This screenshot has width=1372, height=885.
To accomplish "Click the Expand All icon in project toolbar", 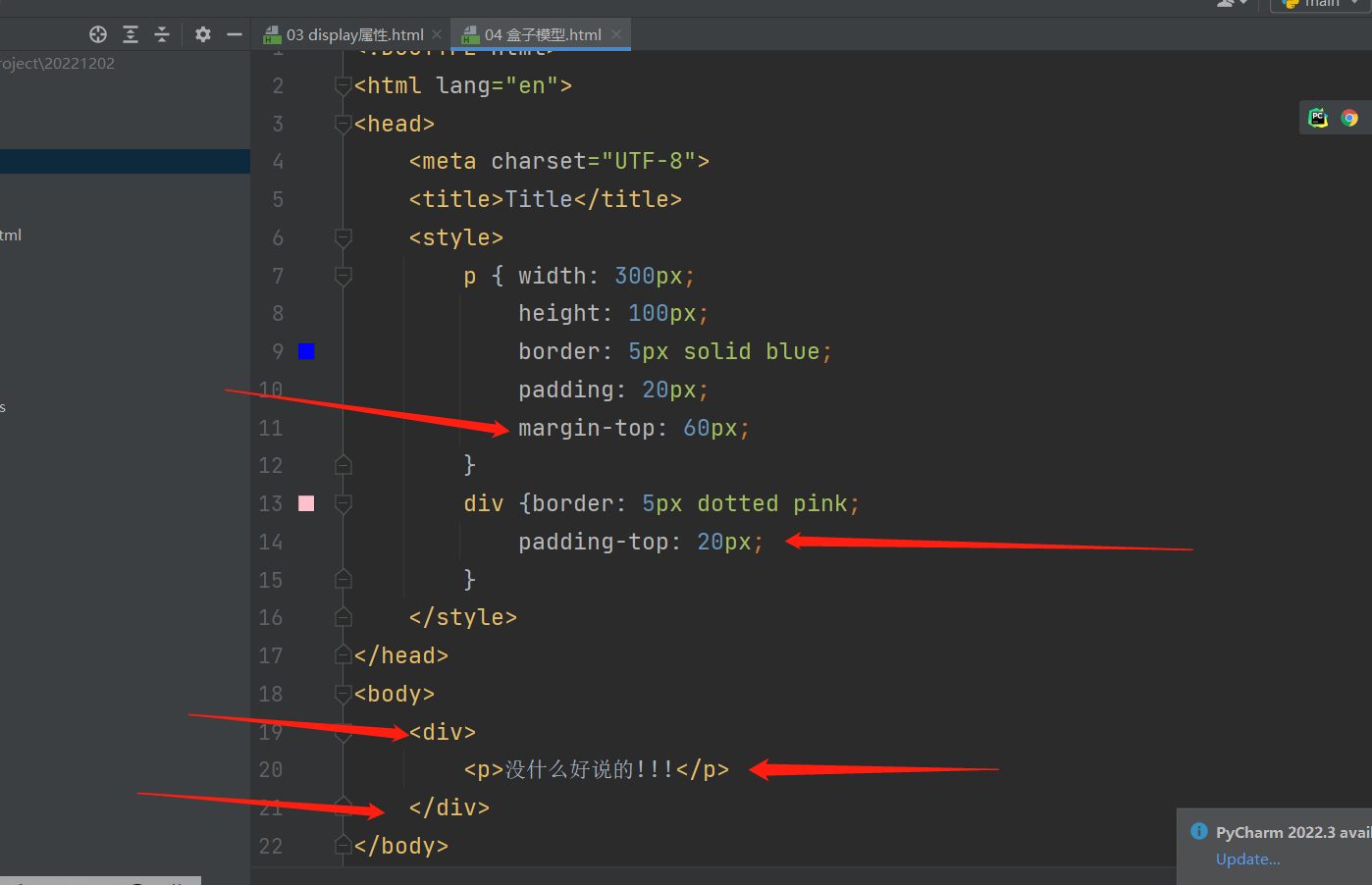I will click(x=131, y=34).
